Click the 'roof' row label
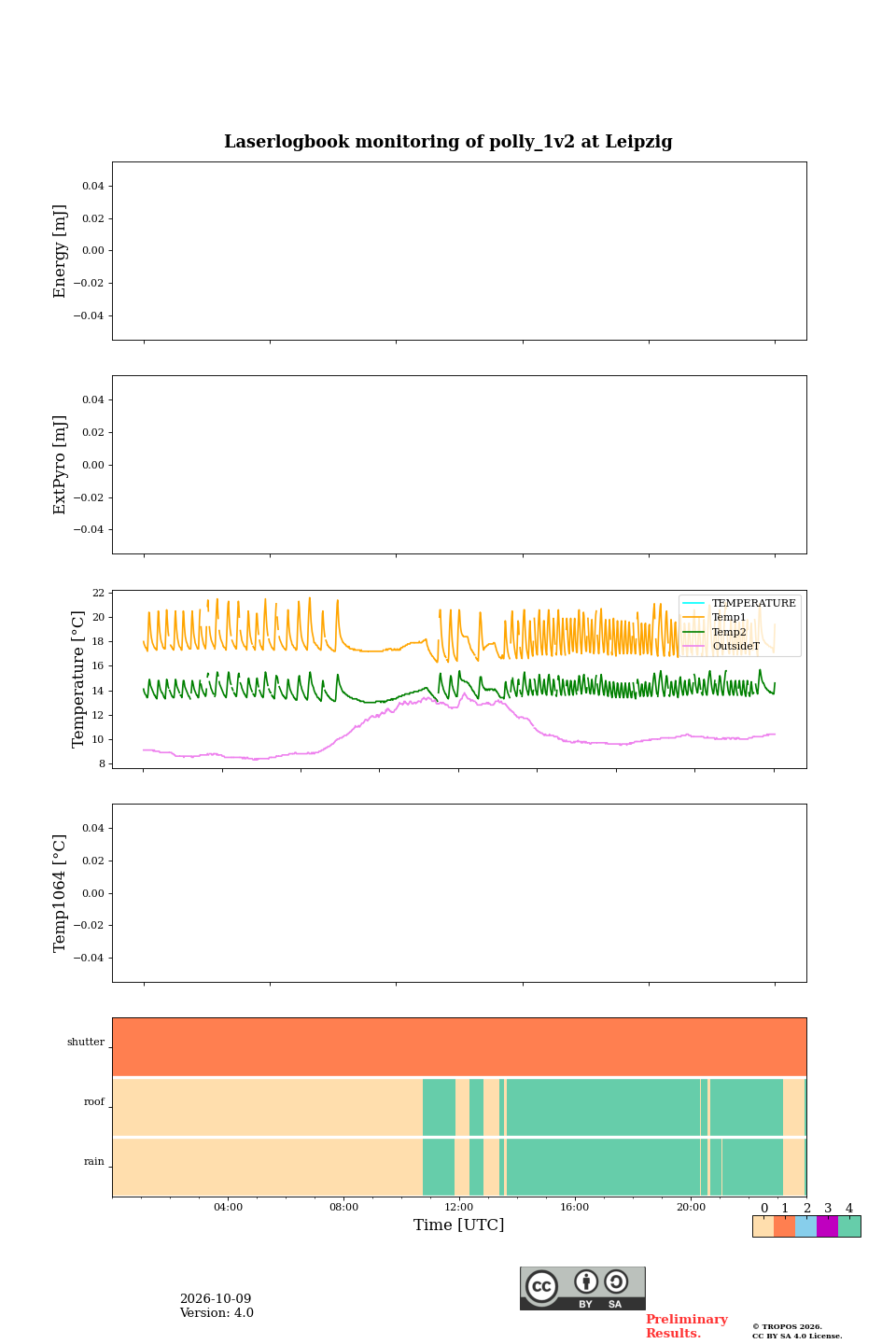 click(x=94, y=1101)
